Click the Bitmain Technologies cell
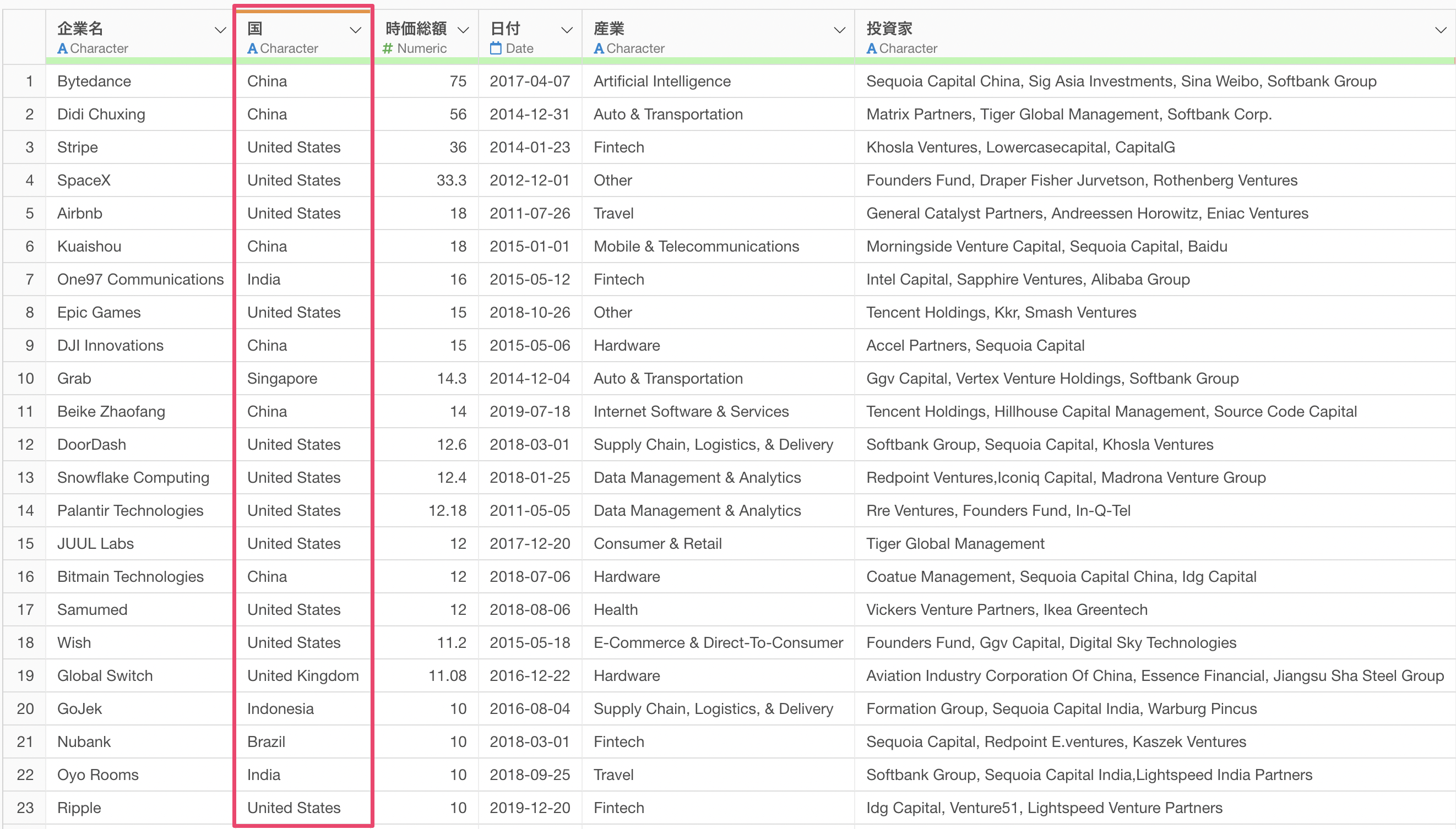The height and width of the screenshot is (829, 1456). pyautogui.click(x=139, y=577)
